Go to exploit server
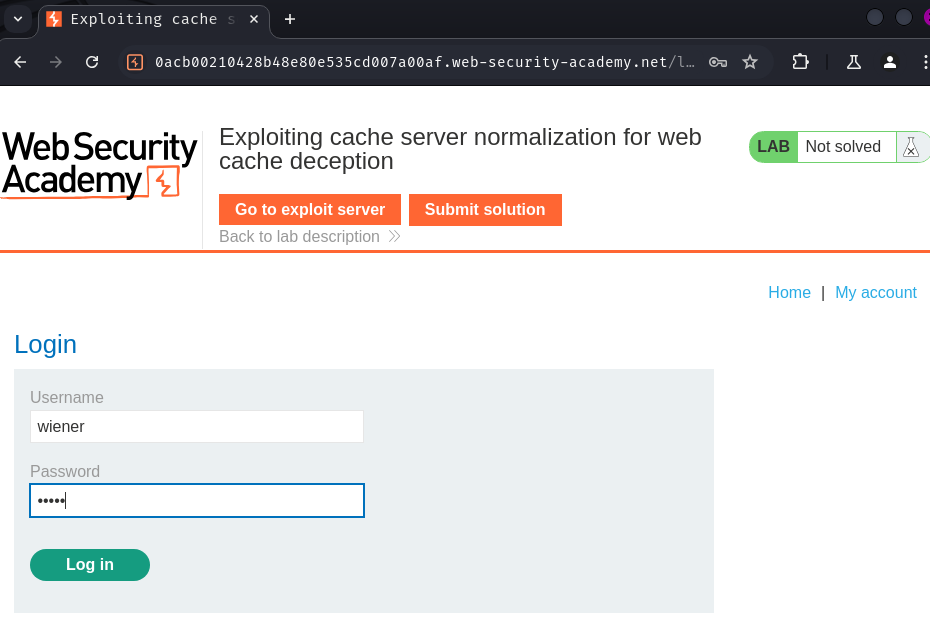 pos(310,209)
